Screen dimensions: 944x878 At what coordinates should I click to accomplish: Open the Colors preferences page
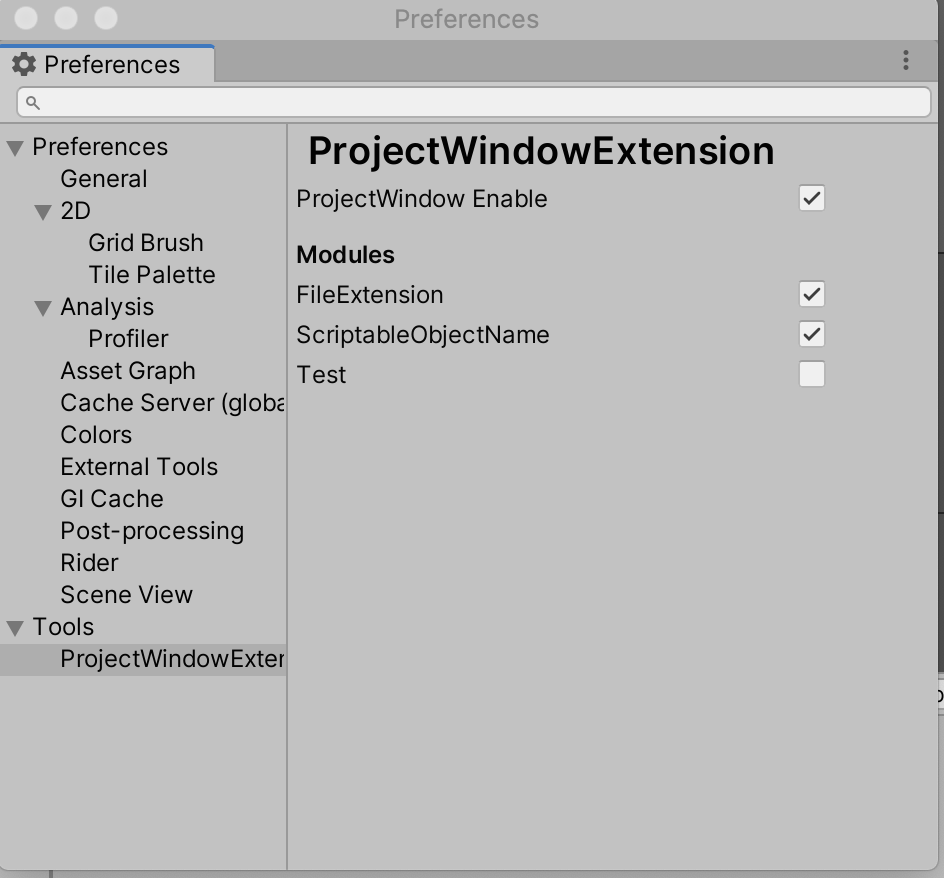pos(96,435)
